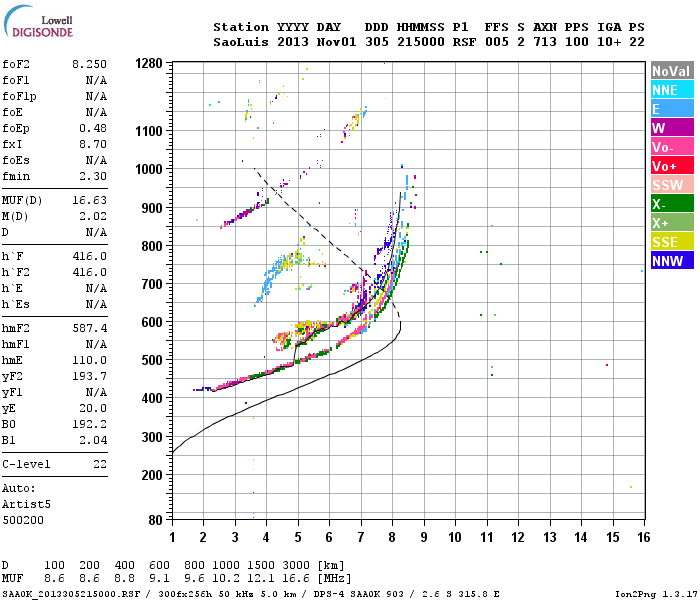Click the MUF value 12.1 in table

coord(261,579)
